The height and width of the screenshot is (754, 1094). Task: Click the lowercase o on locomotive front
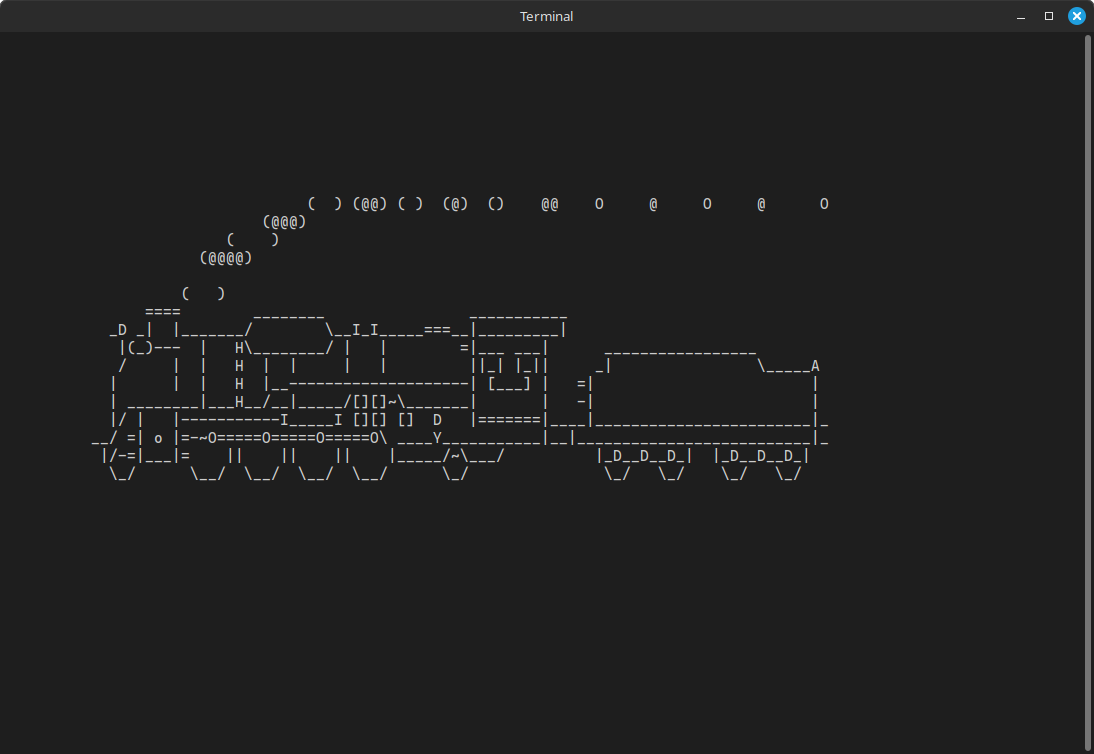(x=158, y=439)
